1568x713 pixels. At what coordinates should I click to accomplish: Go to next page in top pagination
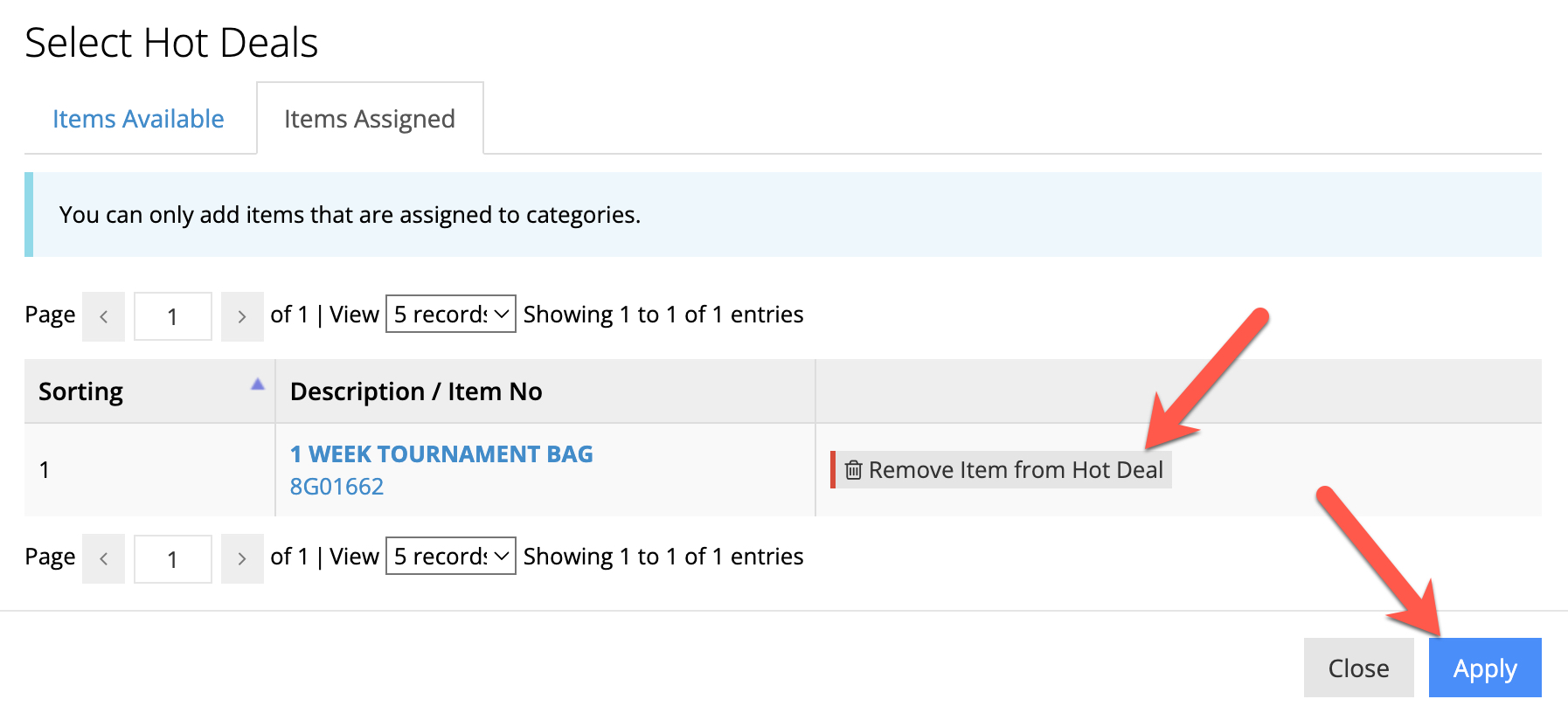(x=242, y=316)
